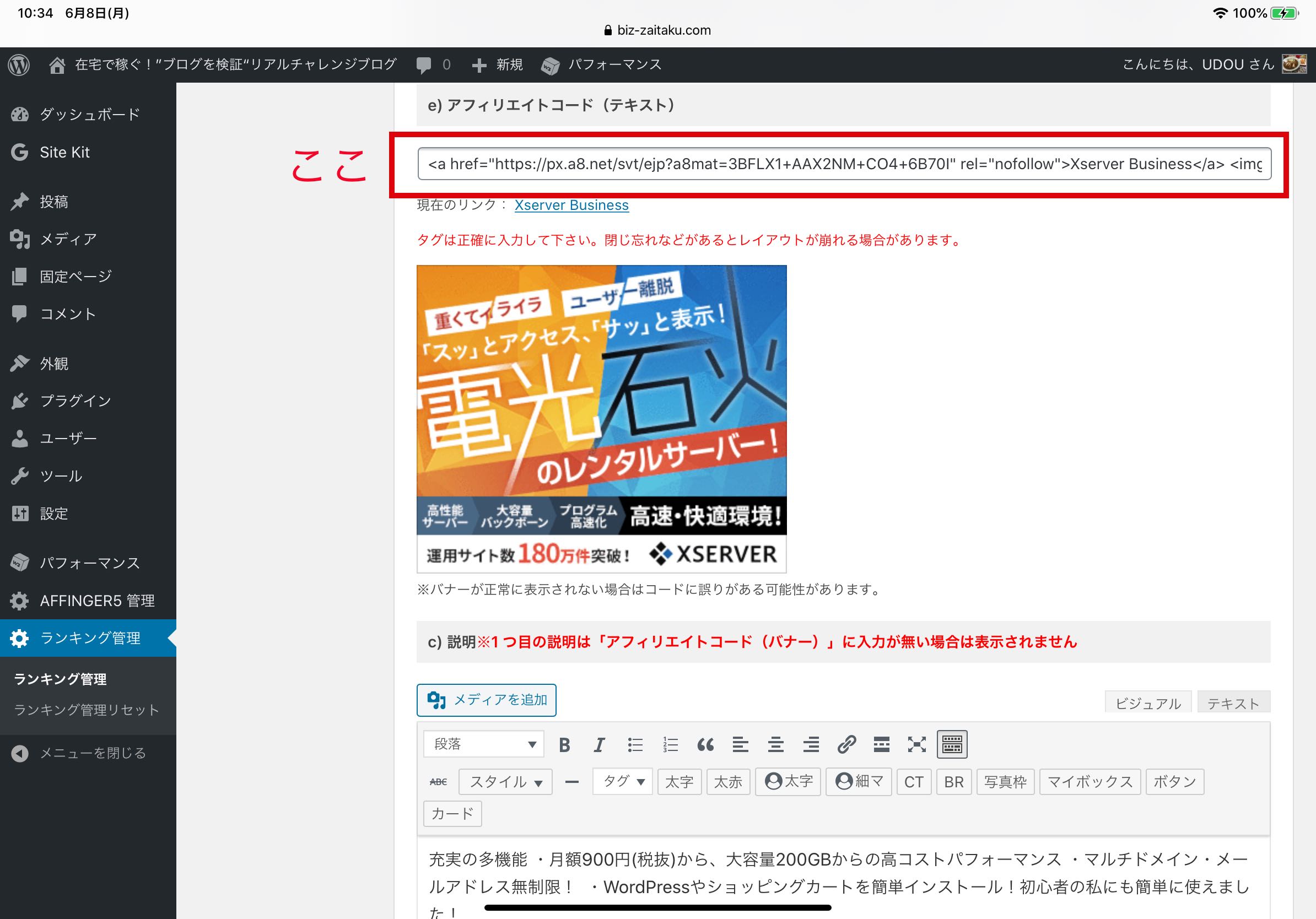Open メディア library menu

(x=88, y=239)
